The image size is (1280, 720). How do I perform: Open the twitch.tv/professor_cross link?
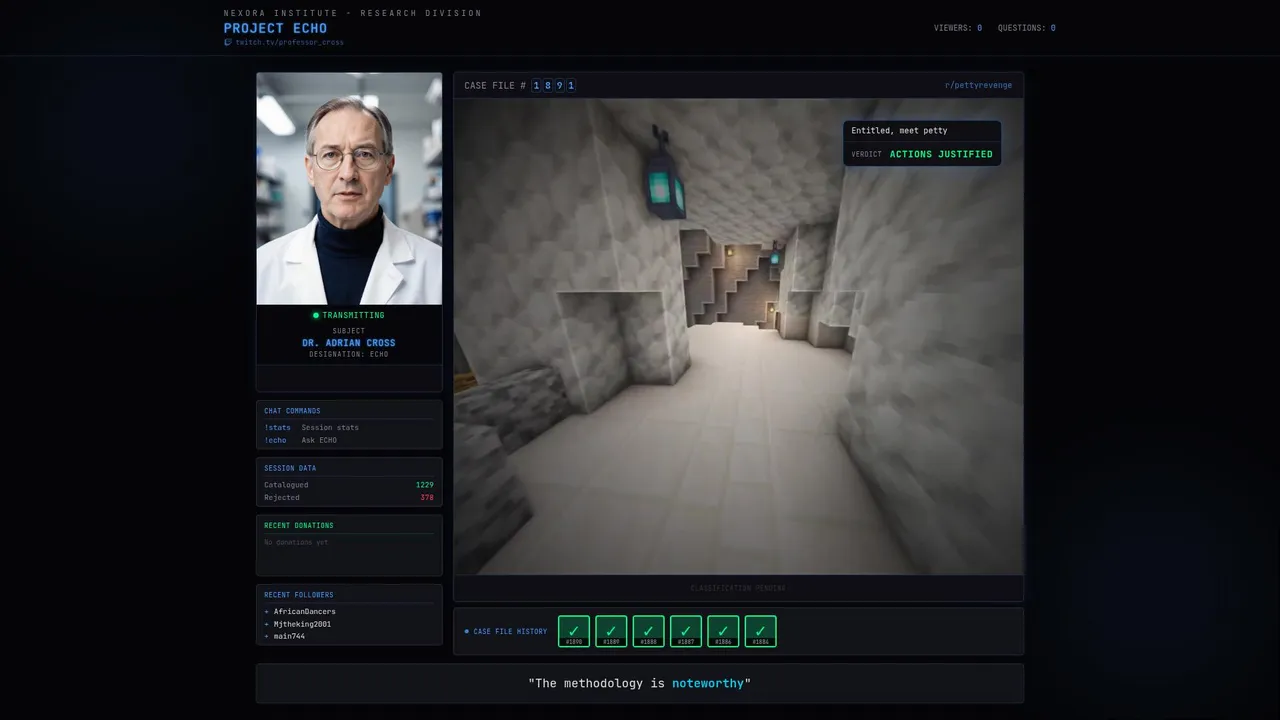[x=289, y=43]
